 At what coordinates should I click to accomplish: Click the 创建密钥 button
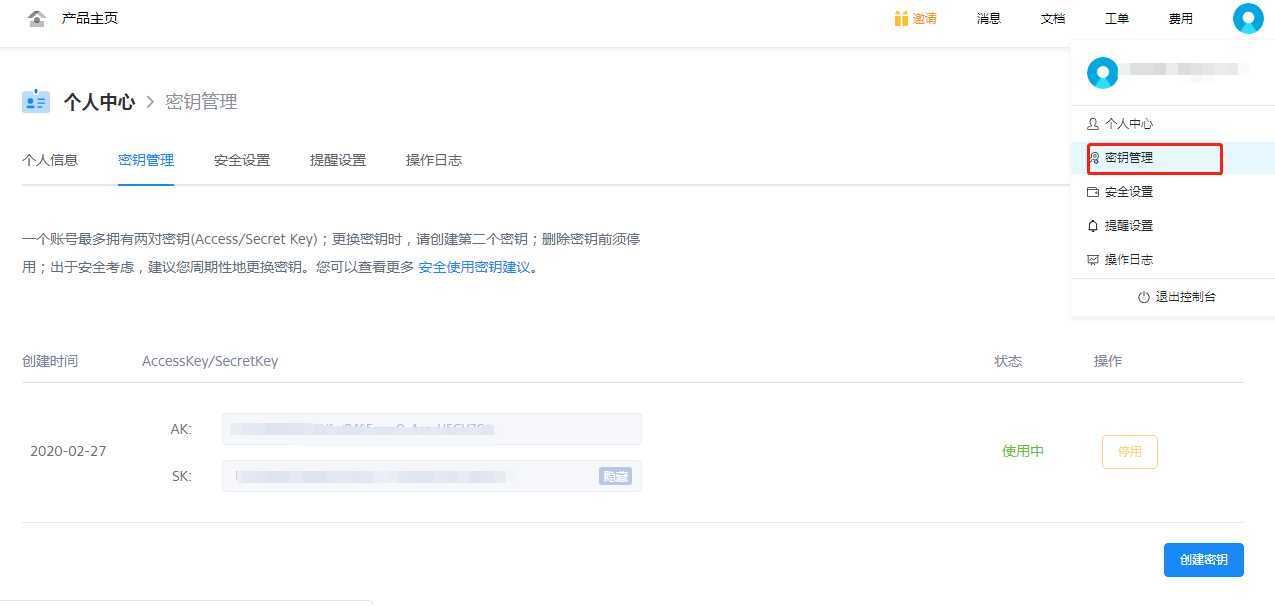[x=1204, y=560]
